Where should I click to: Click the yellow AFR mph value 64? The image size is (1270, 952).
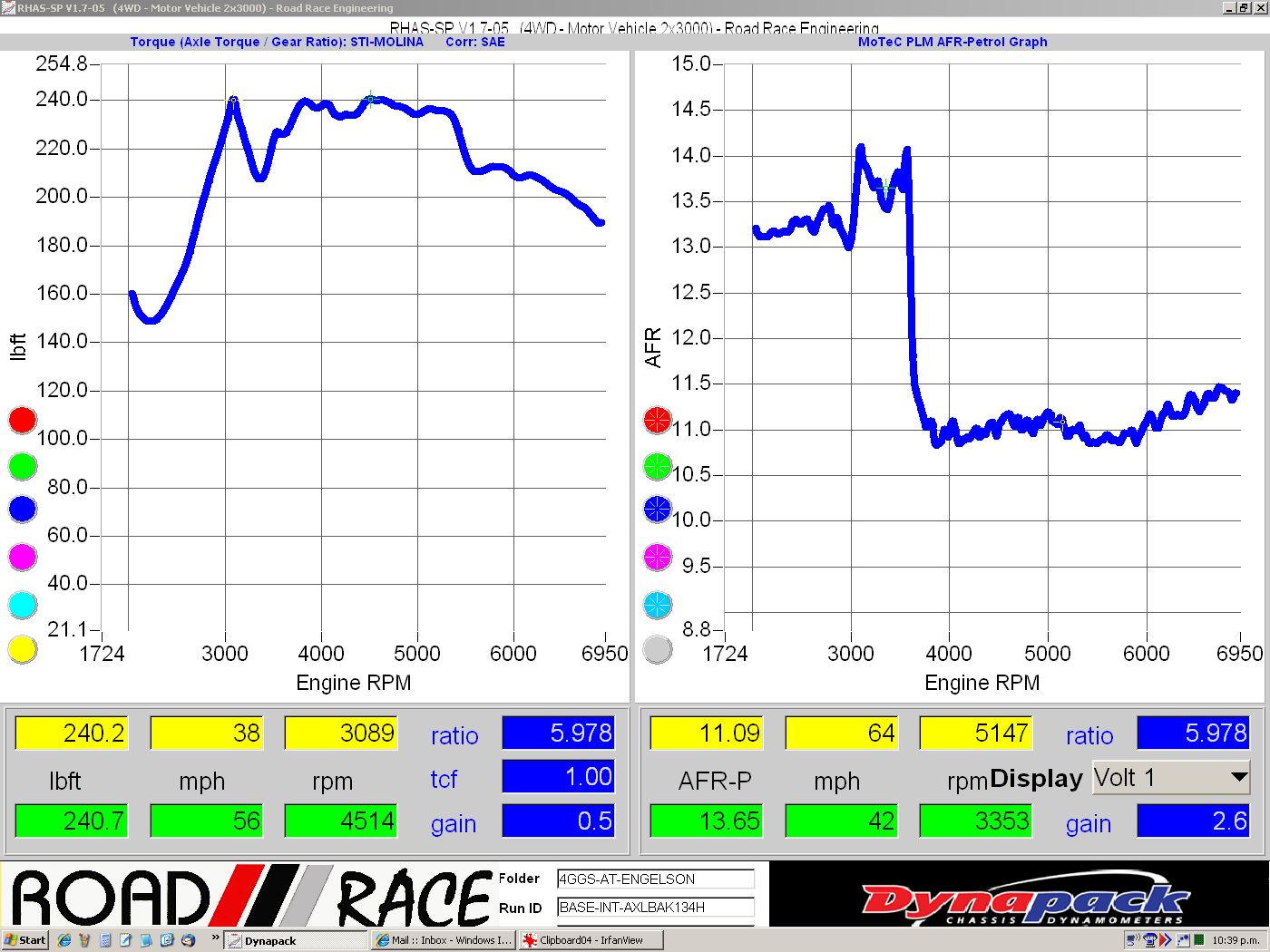pyautogui.click(x=841, y=733)
